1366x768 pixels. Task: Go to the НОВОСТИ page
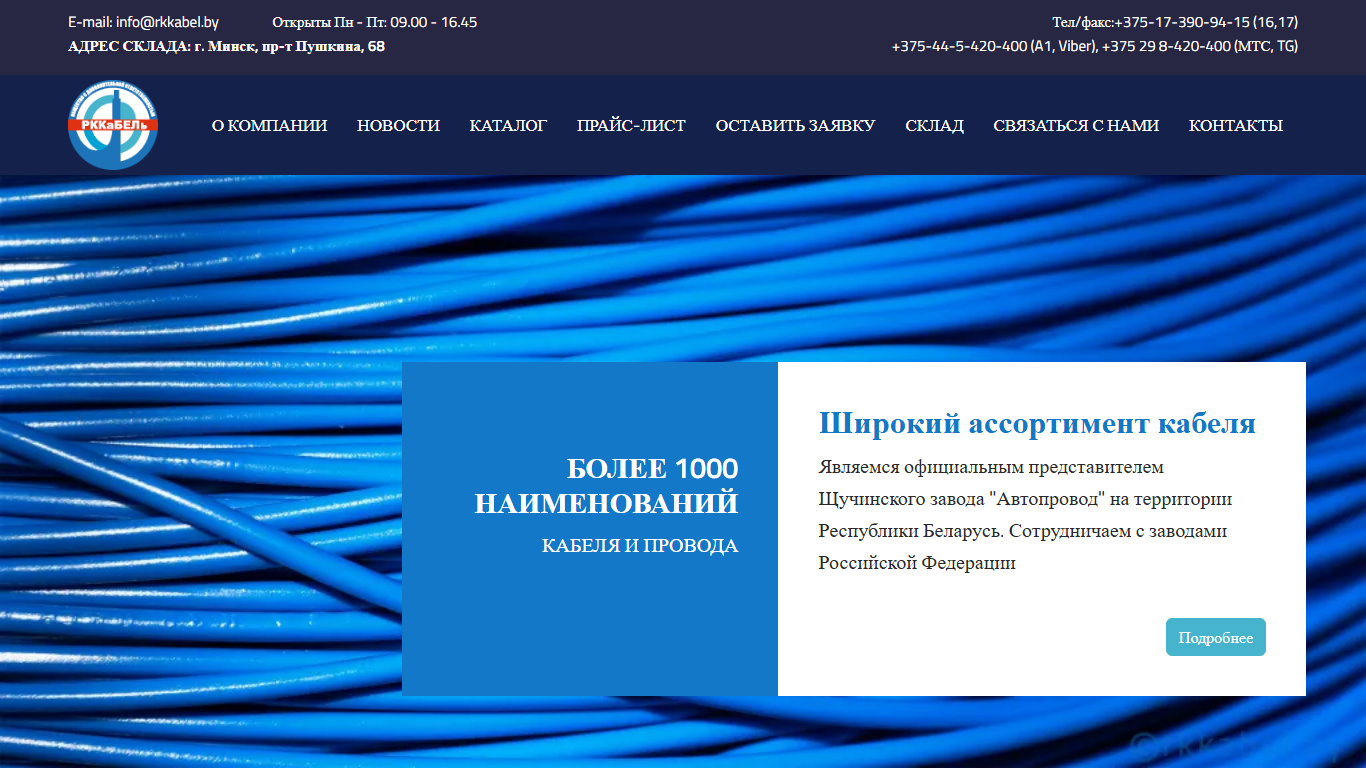[x=398, y=126]
